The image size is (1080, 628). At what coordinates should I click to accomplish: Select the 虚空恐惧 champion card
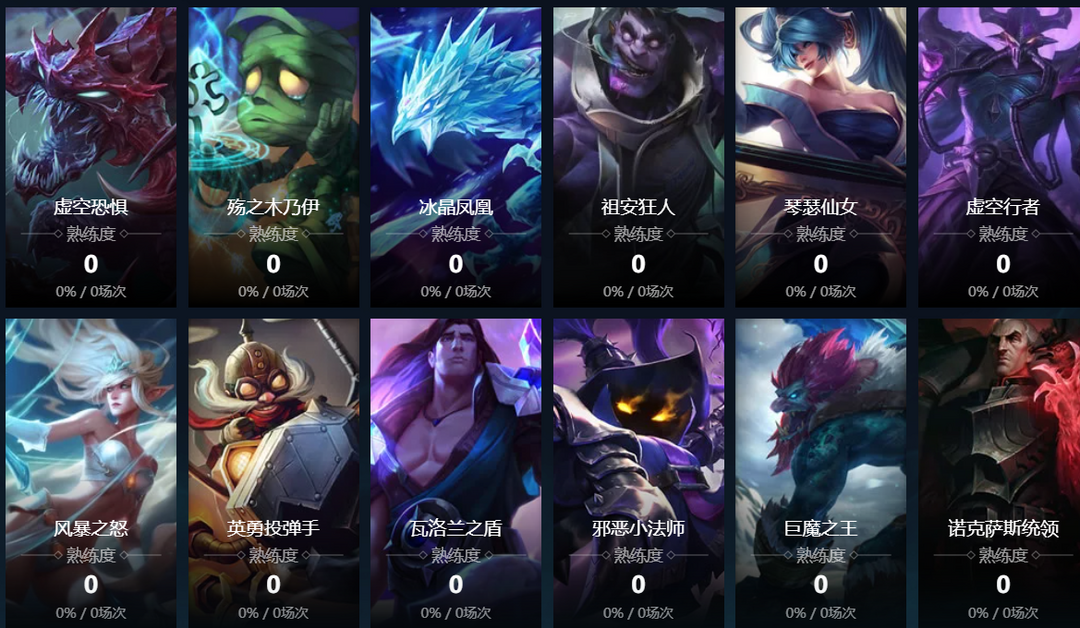point(91,157)
